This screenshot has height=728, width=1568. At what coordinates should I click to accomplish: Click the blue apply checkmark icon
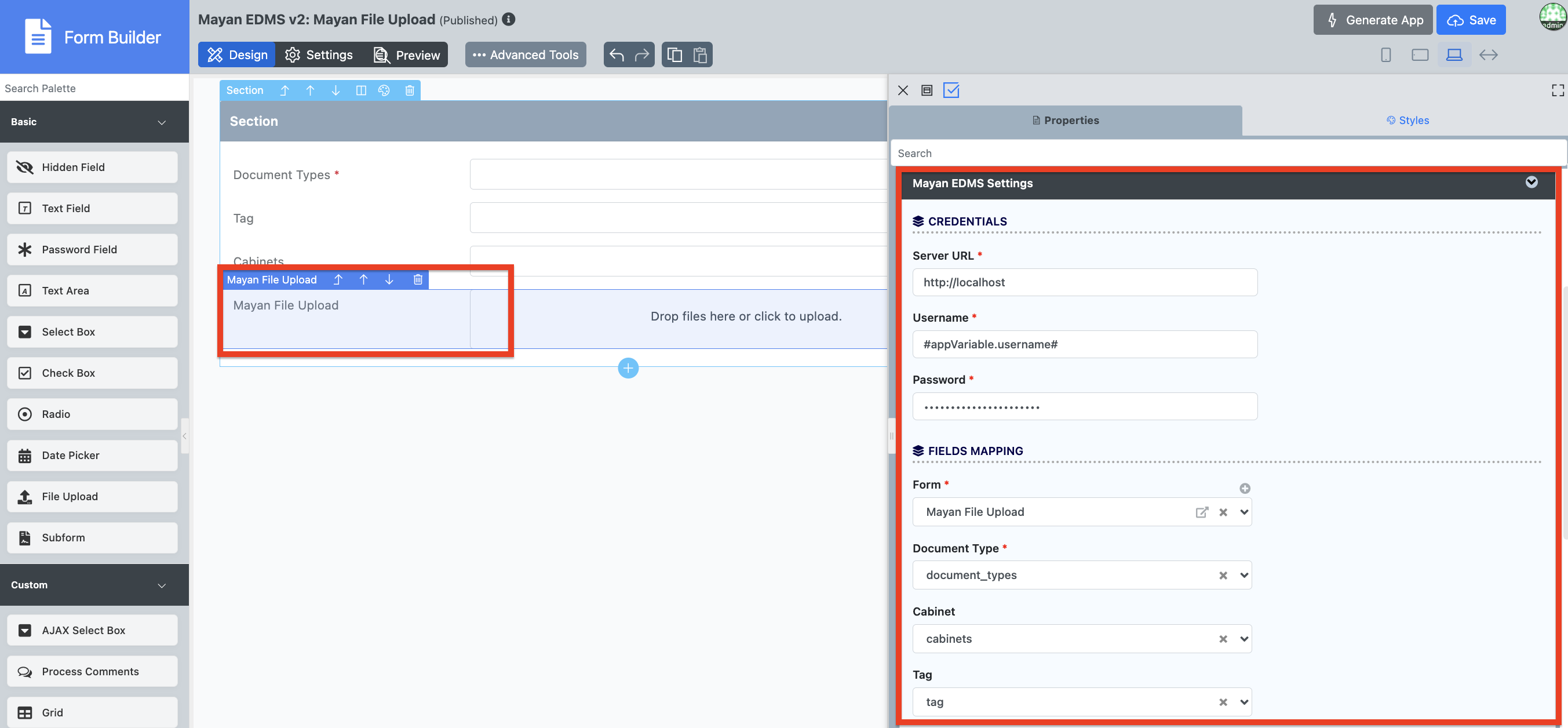(951, 90)
